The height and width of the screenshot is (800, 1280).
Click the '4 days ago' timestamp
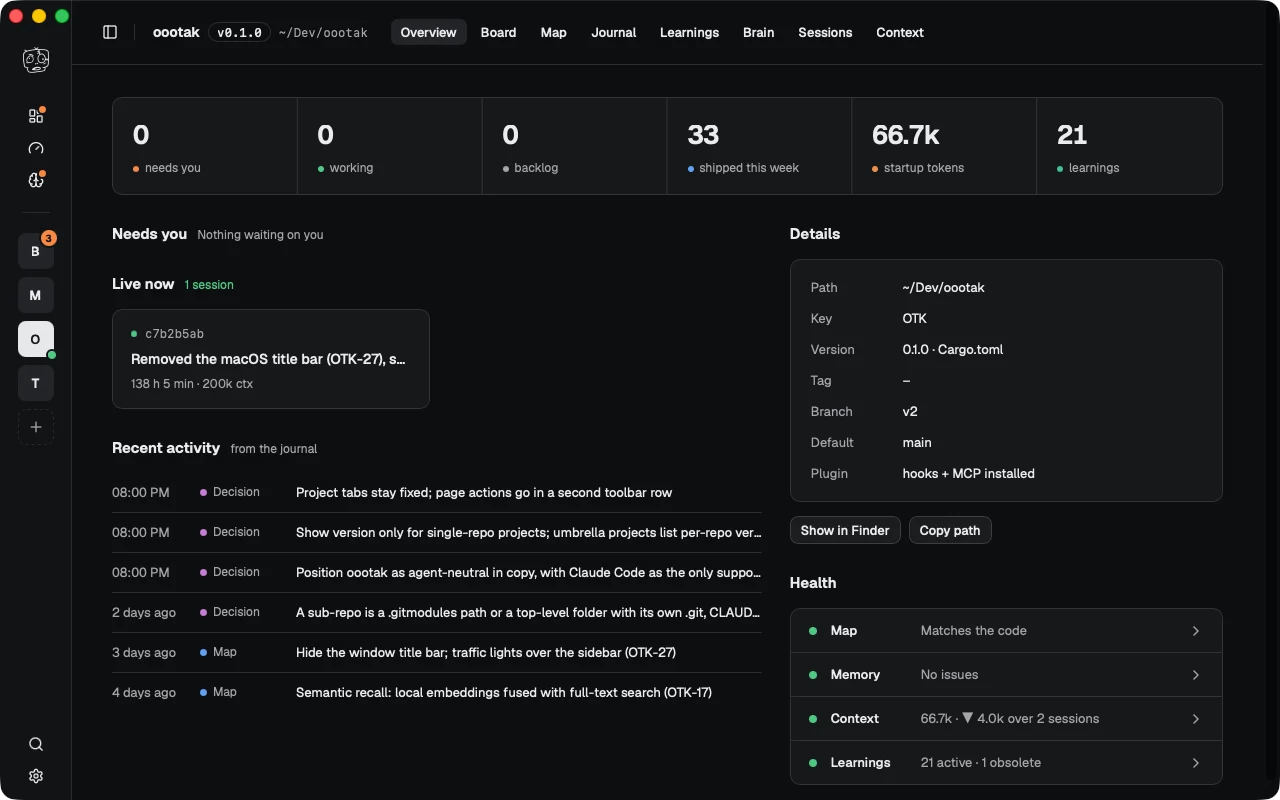coord(144,692)
